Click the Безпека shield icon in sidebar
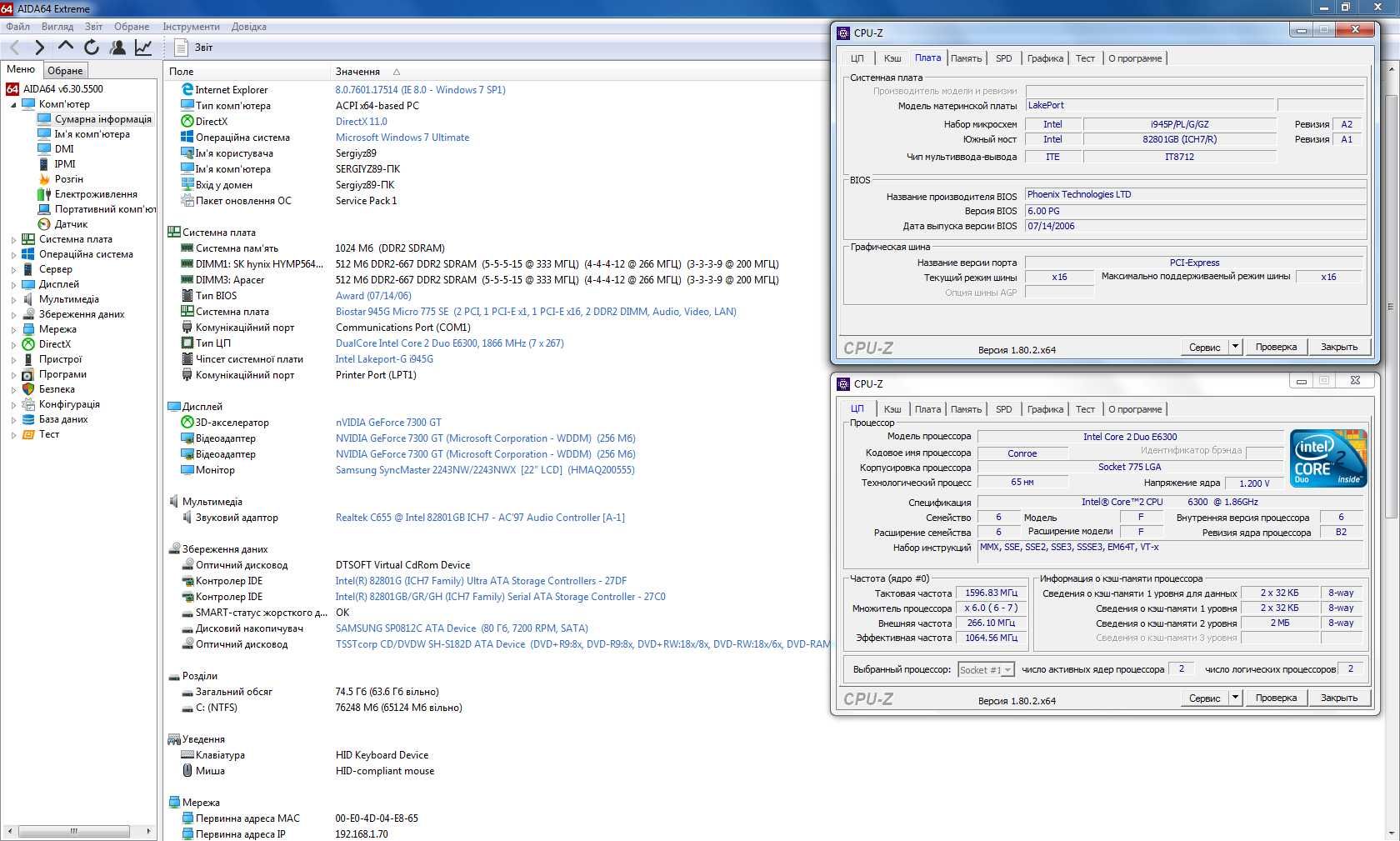Image resolution: width=1400 pixels, height=841 pixels. click(28, 389)
